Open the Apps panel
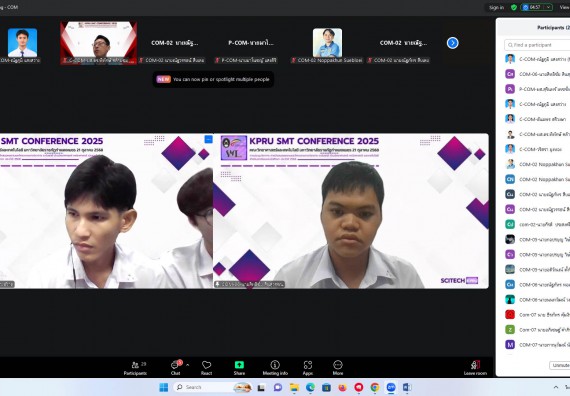The image size is (570, 396). [x=308, y=368]
